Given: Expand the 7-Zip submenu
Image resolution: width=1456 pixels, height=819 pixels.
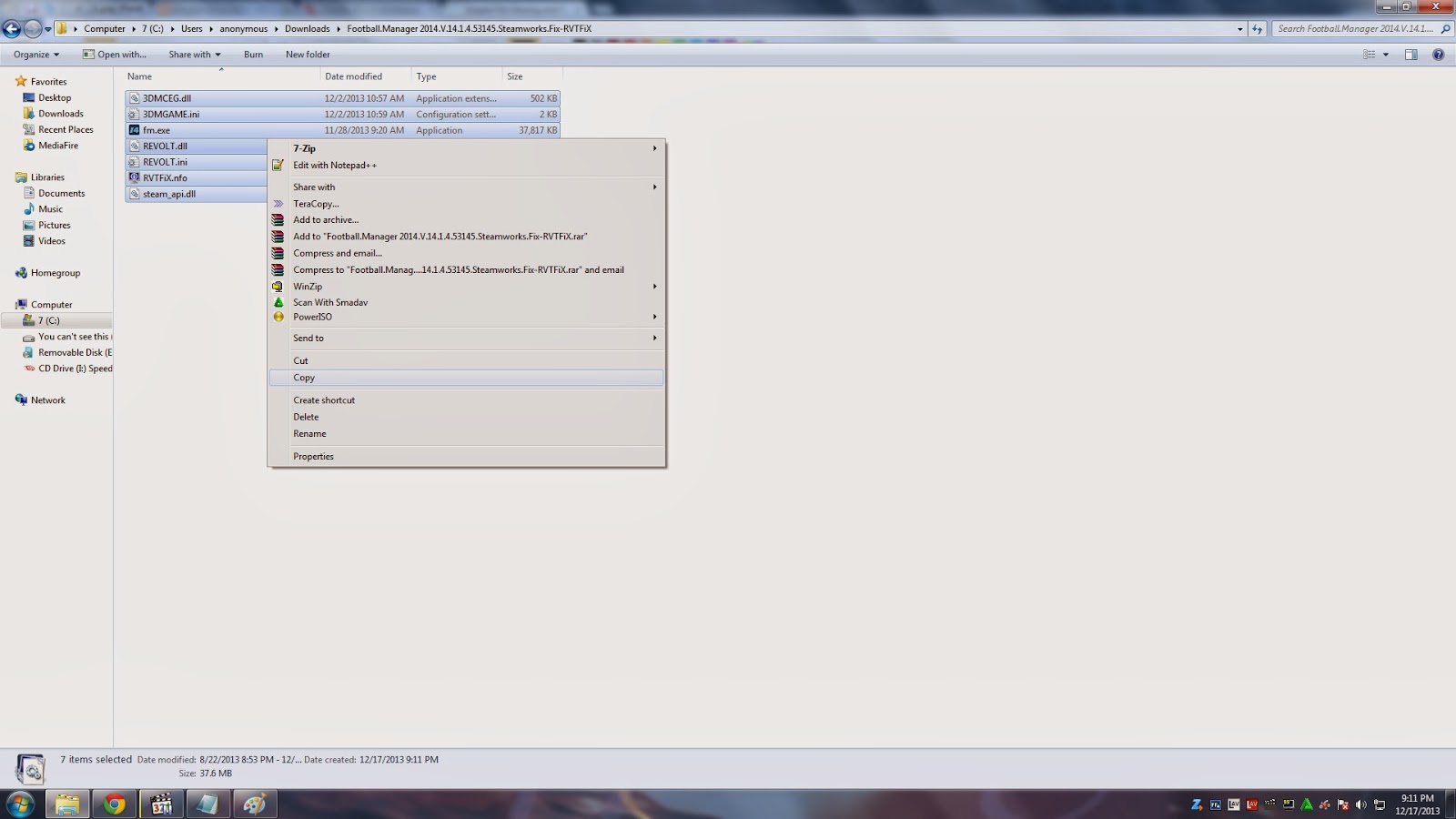Looking at the screenshot, I should 654,148.
